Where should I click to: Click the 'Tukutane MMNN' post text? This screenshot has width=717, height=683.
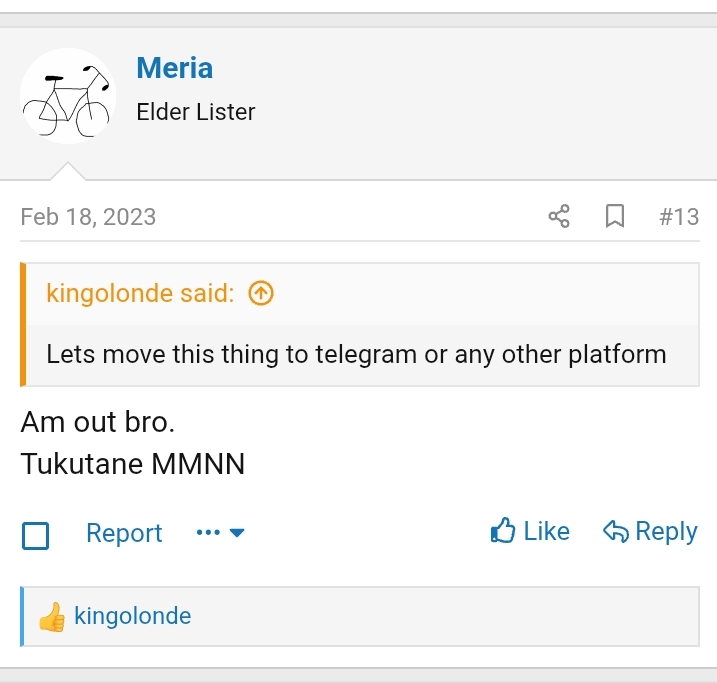pos(132,465)
